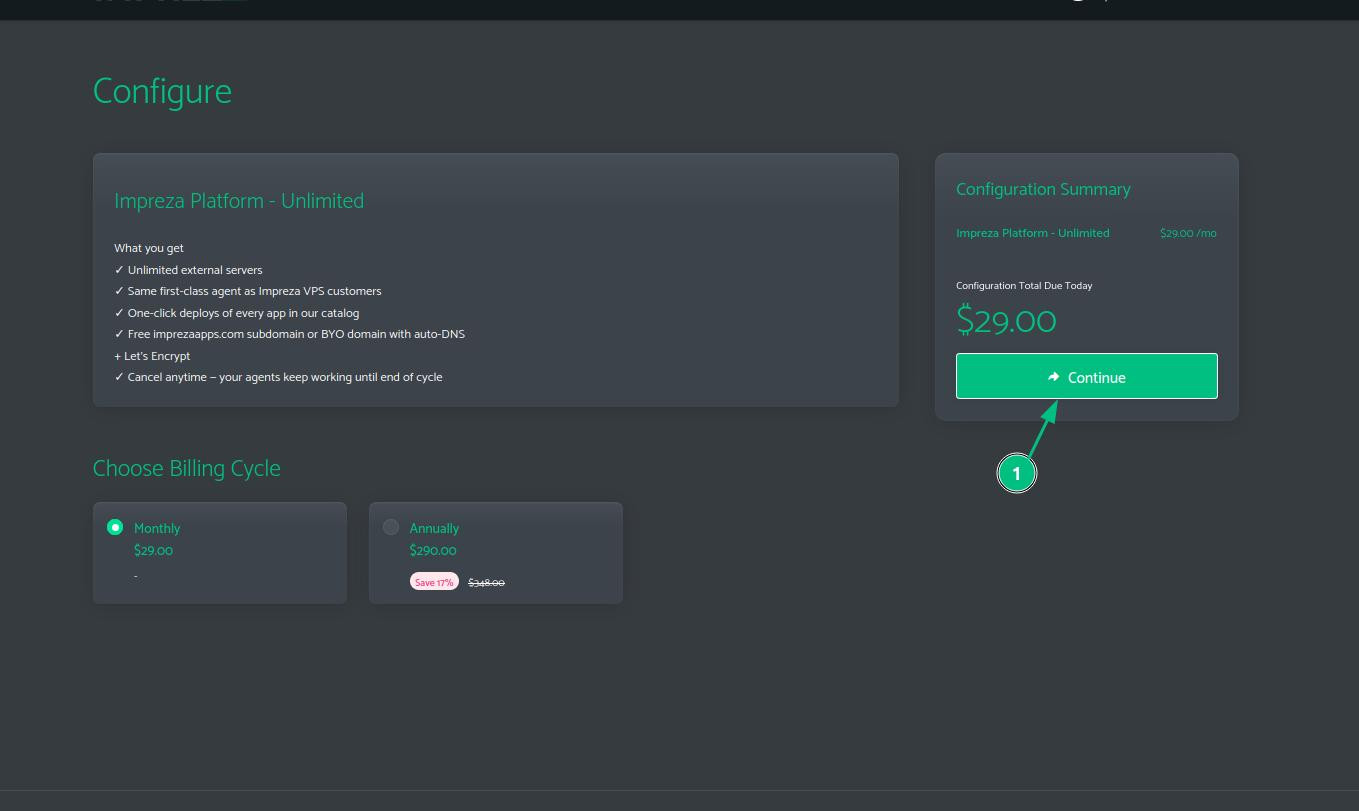
Task: Click the Continue button
Action: 1086,376
